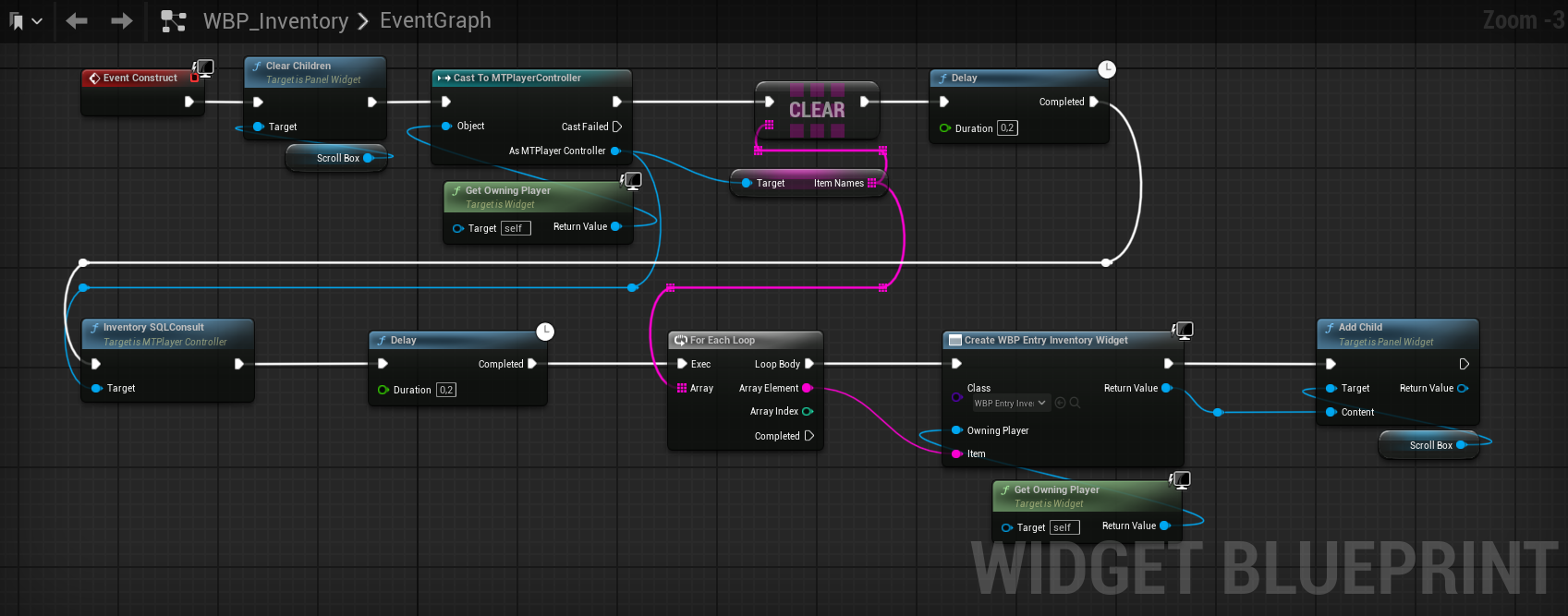Click Return Value pin of upper Get Owning Player
Image resolution: width=1568 pixels, height=616 pixels.
coord(616,226)
